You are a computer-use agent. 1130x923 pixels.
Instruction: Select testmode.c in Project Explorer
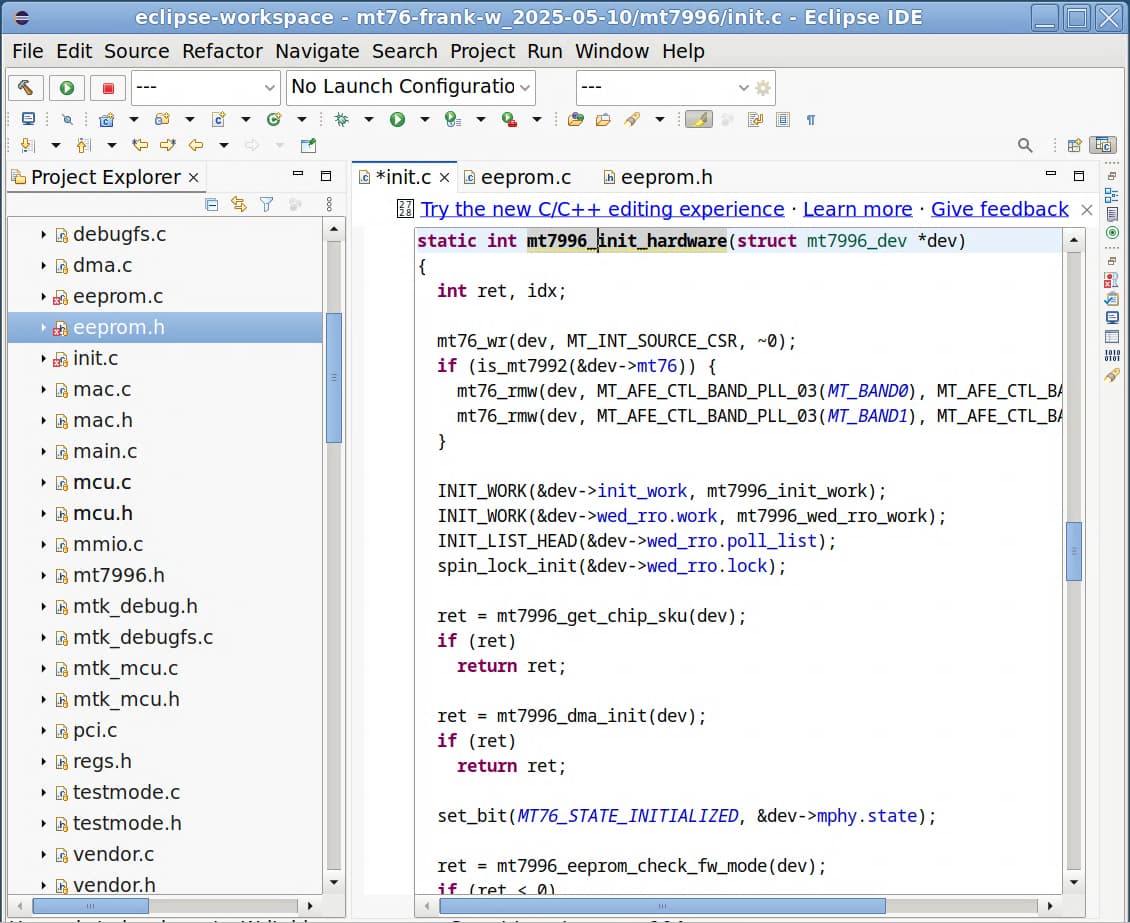[x=127, y=792]
